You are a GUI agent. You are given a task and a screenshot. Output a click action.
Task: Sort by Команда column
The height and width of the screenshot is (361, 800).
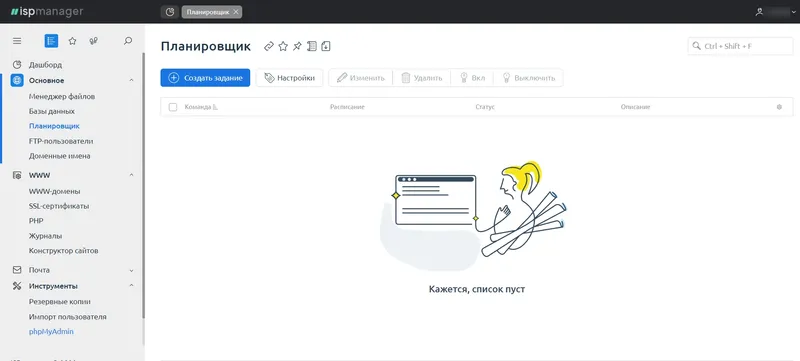click(x=201, y=107)
